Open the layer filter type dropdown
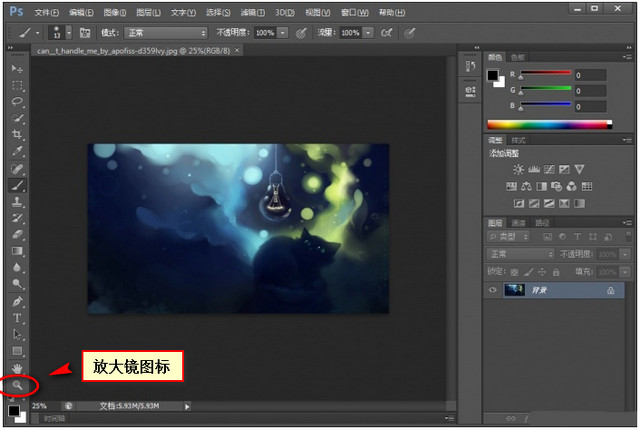Screen dimensions: 640x430 coord(508,237)
